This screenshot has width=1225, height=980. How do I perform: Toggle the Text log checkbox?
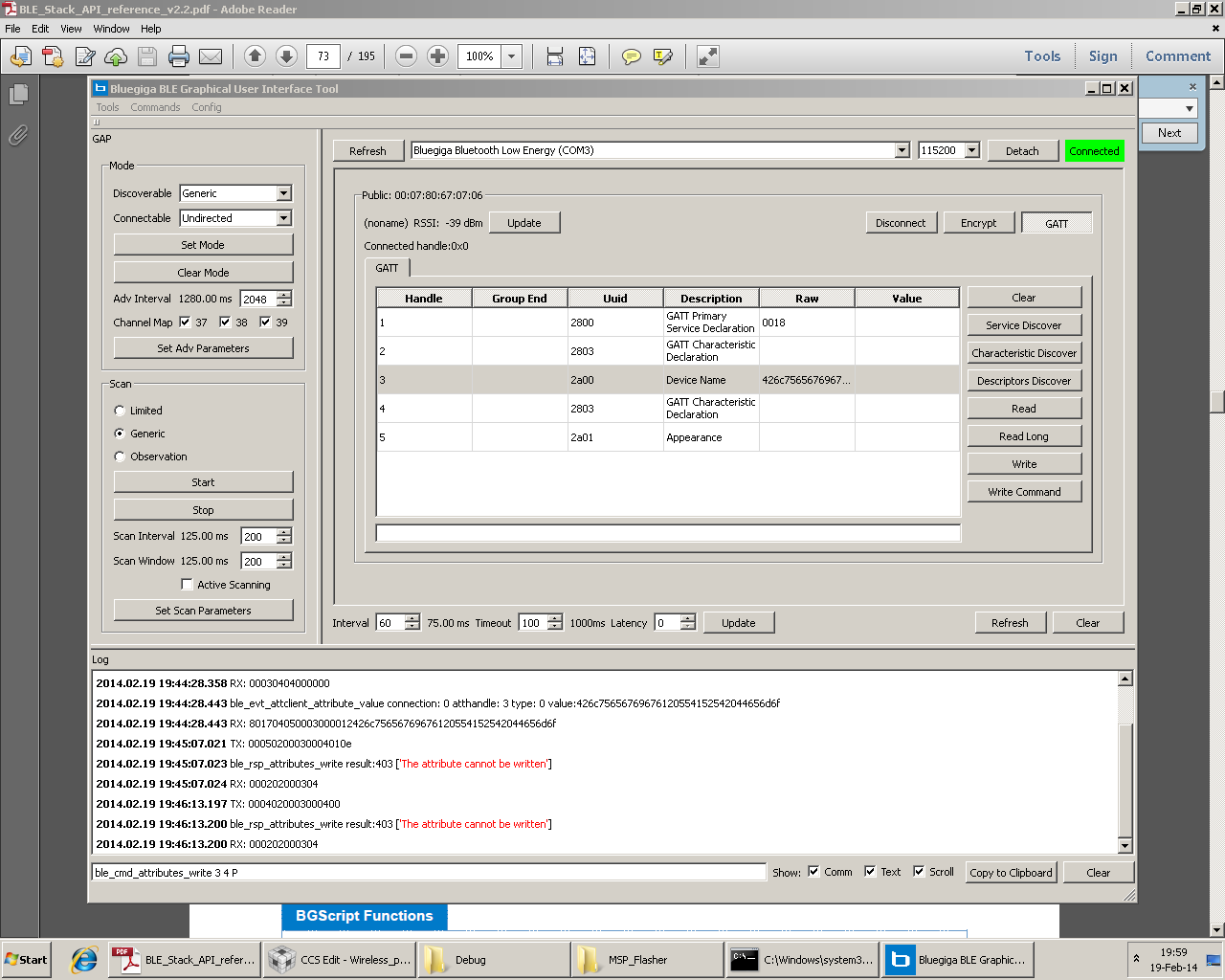pyautogui.click(x=870, y=871)
